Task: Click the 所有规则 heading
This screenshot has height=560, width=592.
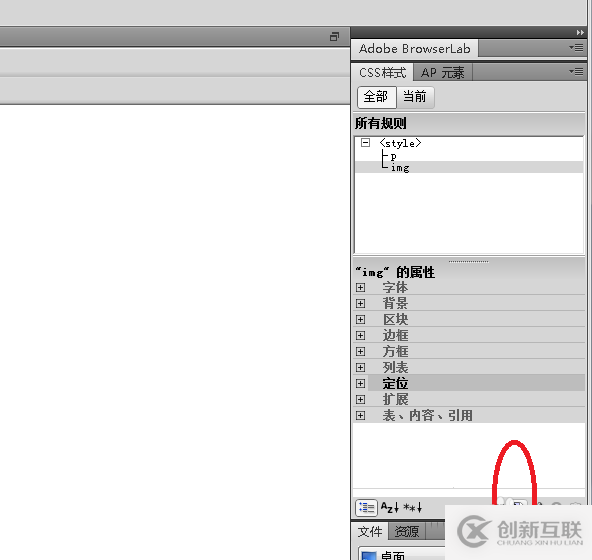Action: coord(381,123)
